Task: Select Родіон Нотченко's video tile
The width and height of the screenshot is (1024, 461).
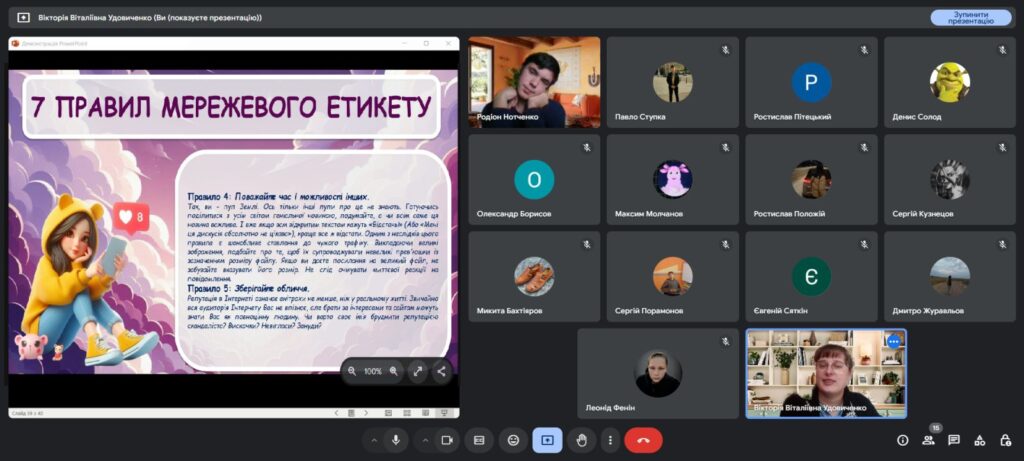Action: click(534, 82)
